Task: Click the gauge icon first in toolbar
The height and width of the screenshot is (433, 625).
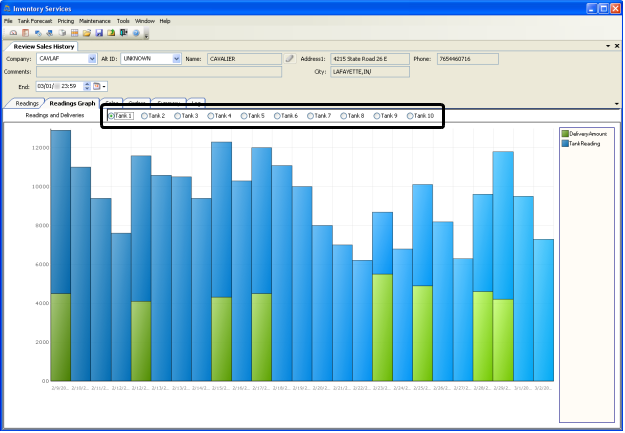Action: (11, 33)
